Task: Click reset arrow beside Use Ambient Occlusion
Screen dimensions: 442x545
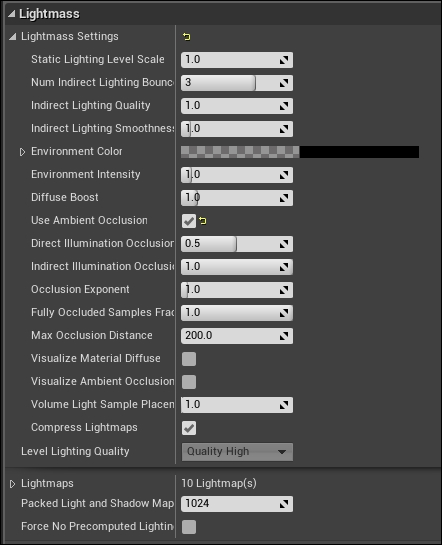Action: (203, 220)
